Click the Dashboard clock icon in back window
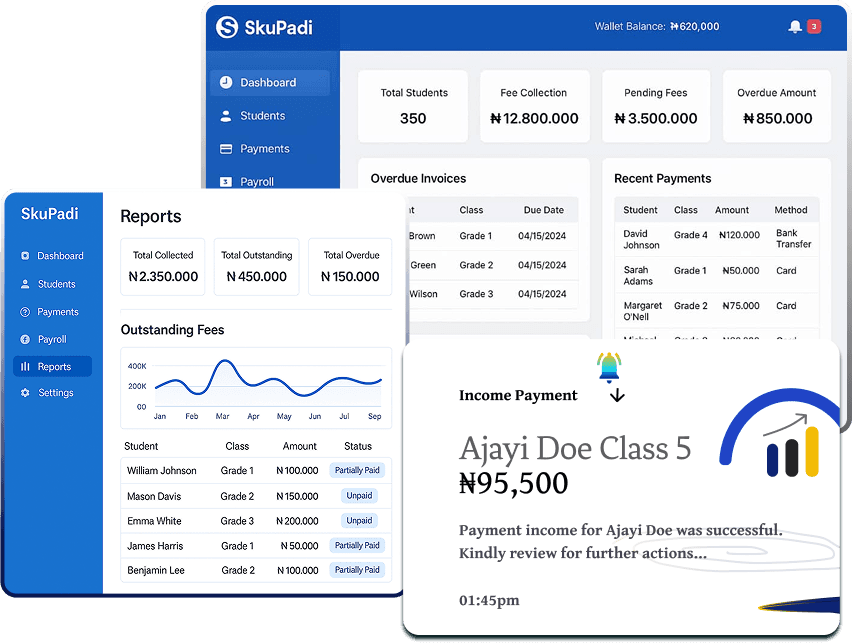852x643 pixels. (x=226, y=82)
